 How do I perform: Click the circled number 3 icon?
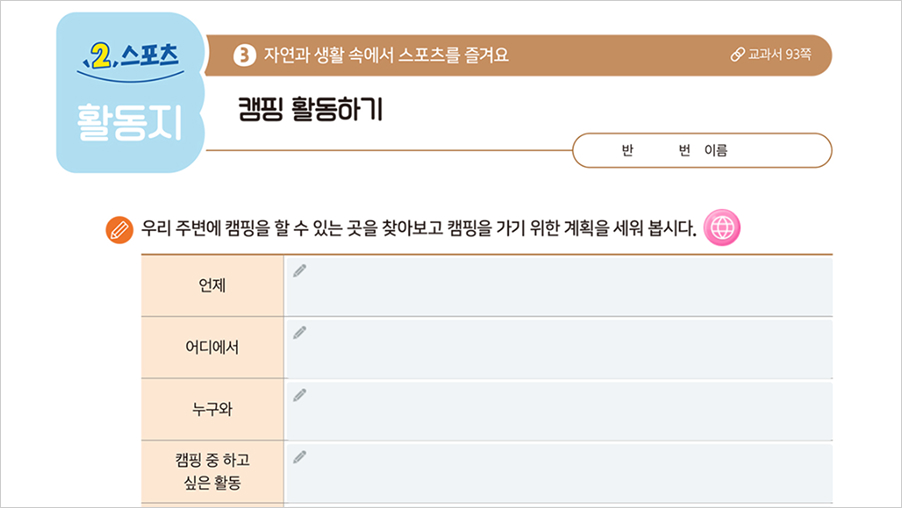[243, 55]
